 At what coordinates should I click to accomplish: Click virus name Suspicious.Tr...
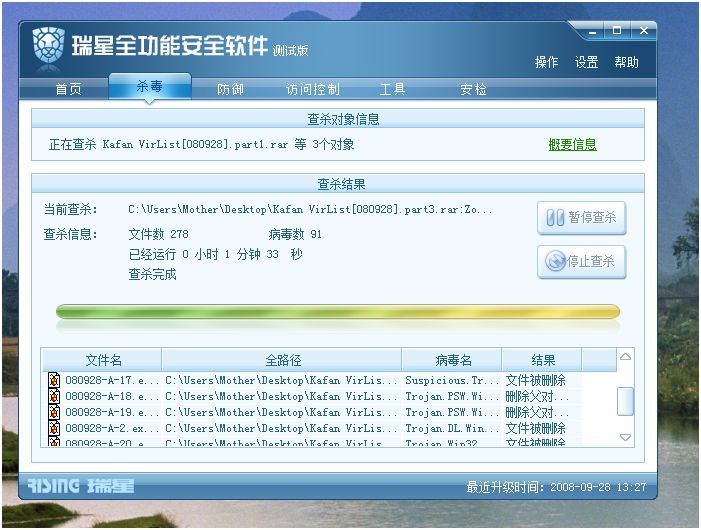pos(452,380)
